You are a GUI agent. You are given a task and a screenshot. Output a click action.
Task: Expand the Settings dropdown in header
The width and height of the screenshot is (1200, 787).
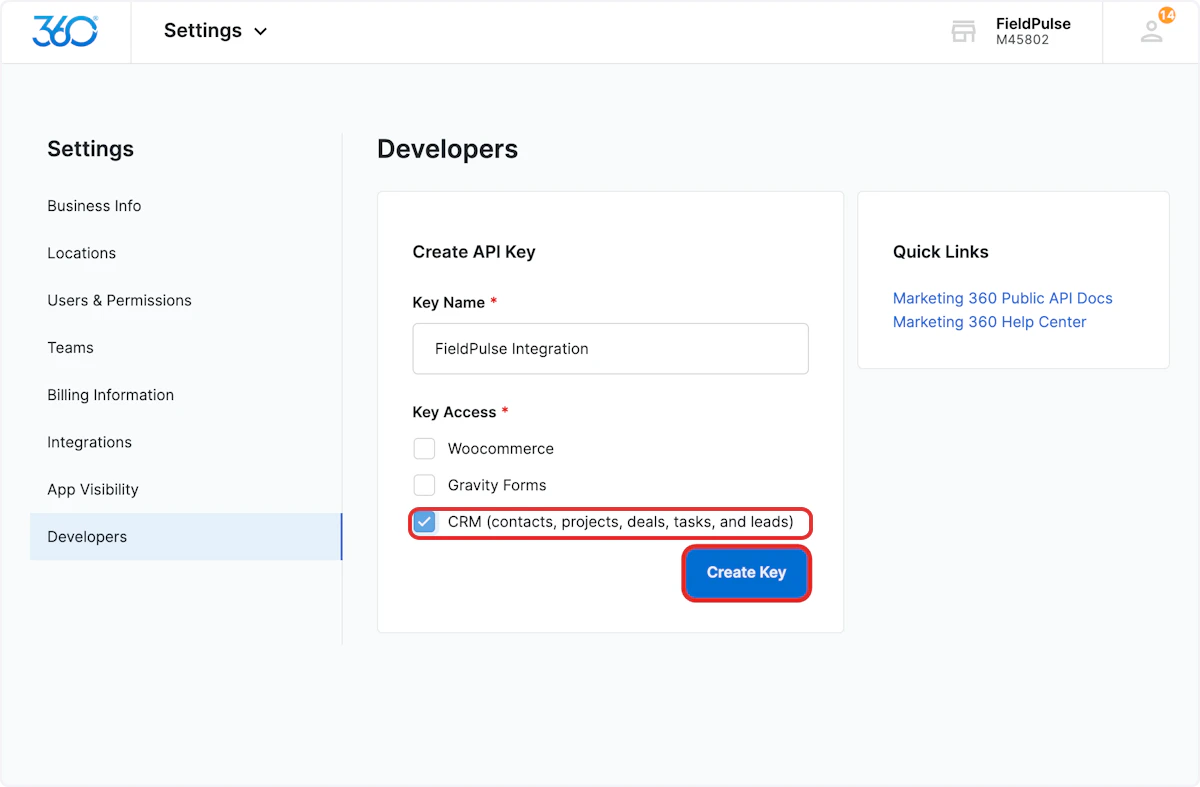click(x=216, y=31)
